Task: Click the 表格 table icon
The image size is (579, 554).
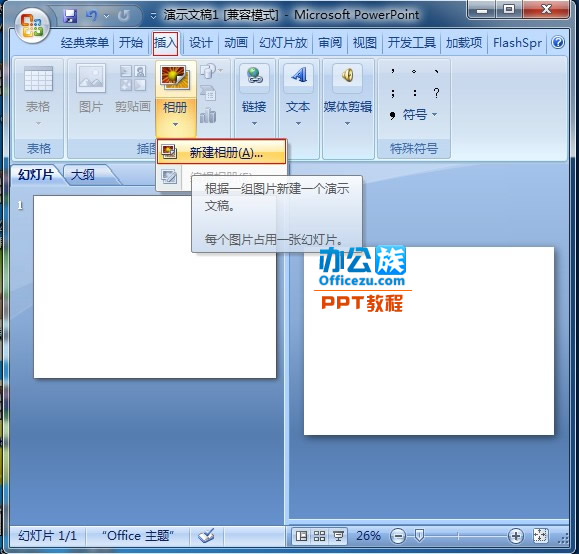Action: coord(38,78)
